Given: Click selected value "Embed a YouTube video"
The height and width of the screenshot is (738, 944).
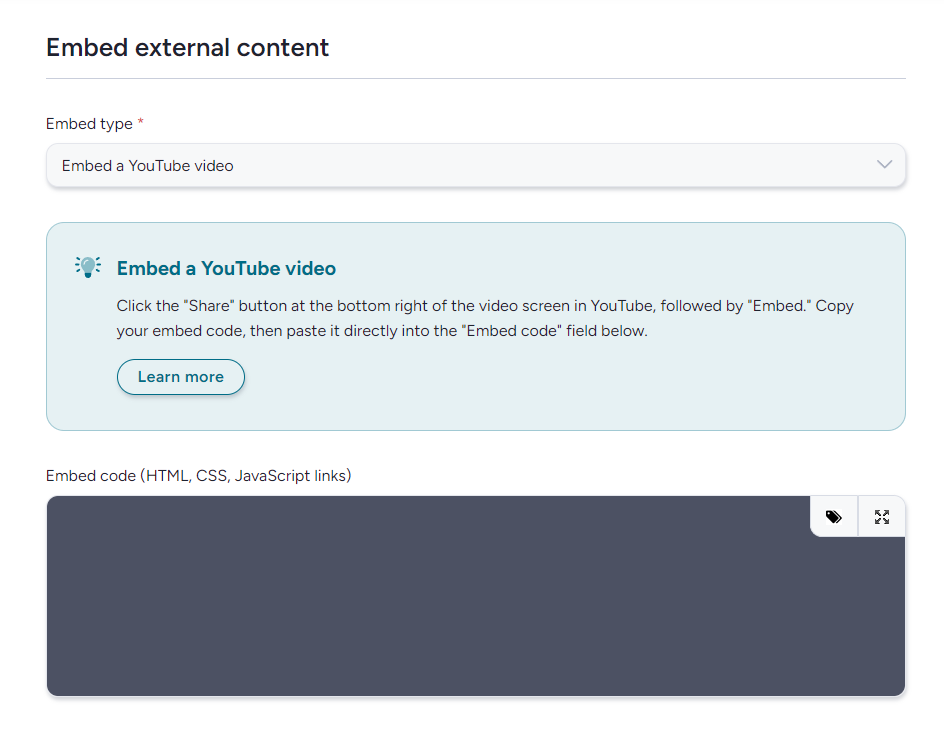Looking at the screenshot, I should (148, 166).
